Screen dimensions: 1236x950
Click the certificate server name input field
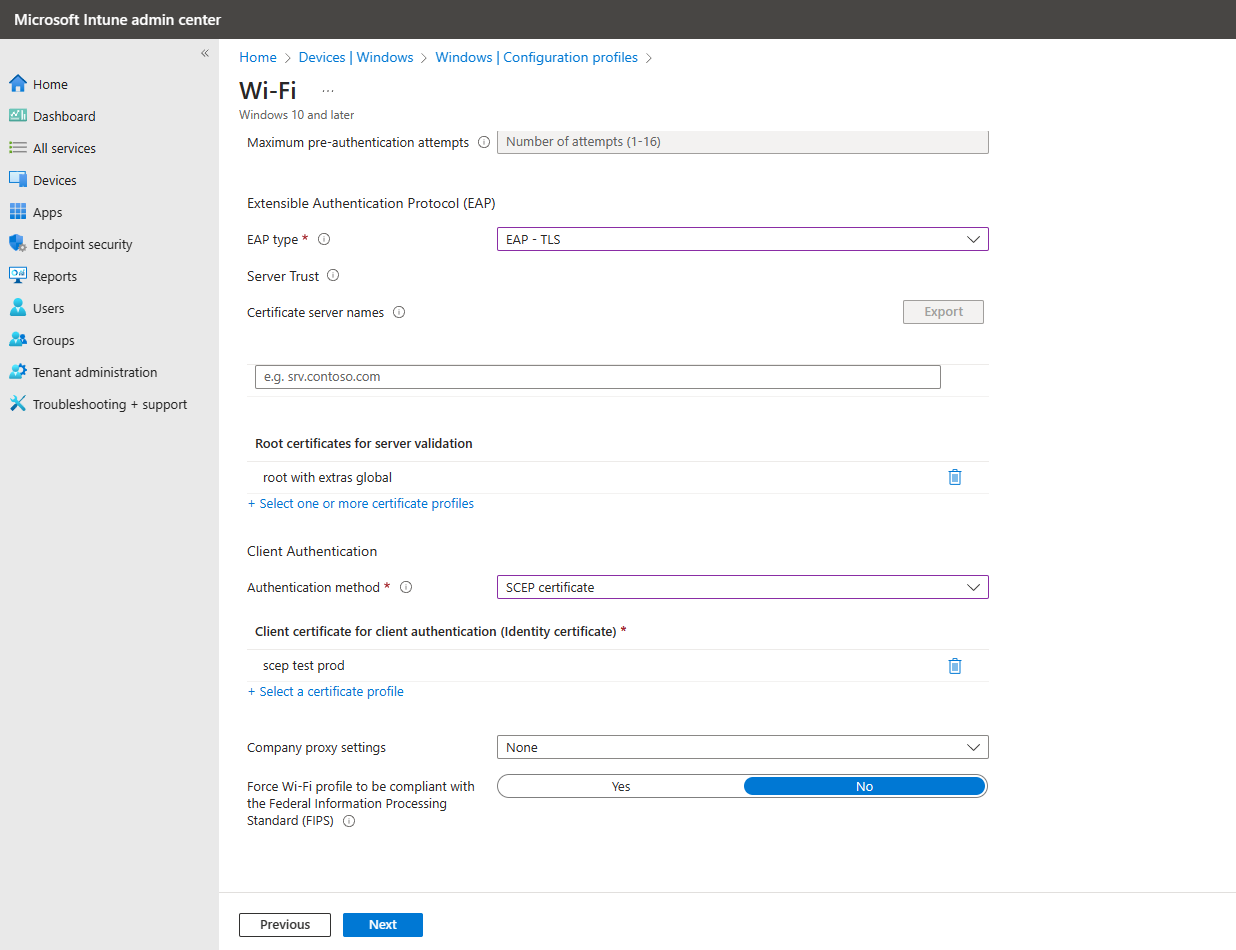pyautogui.click(x=598, y=377)
